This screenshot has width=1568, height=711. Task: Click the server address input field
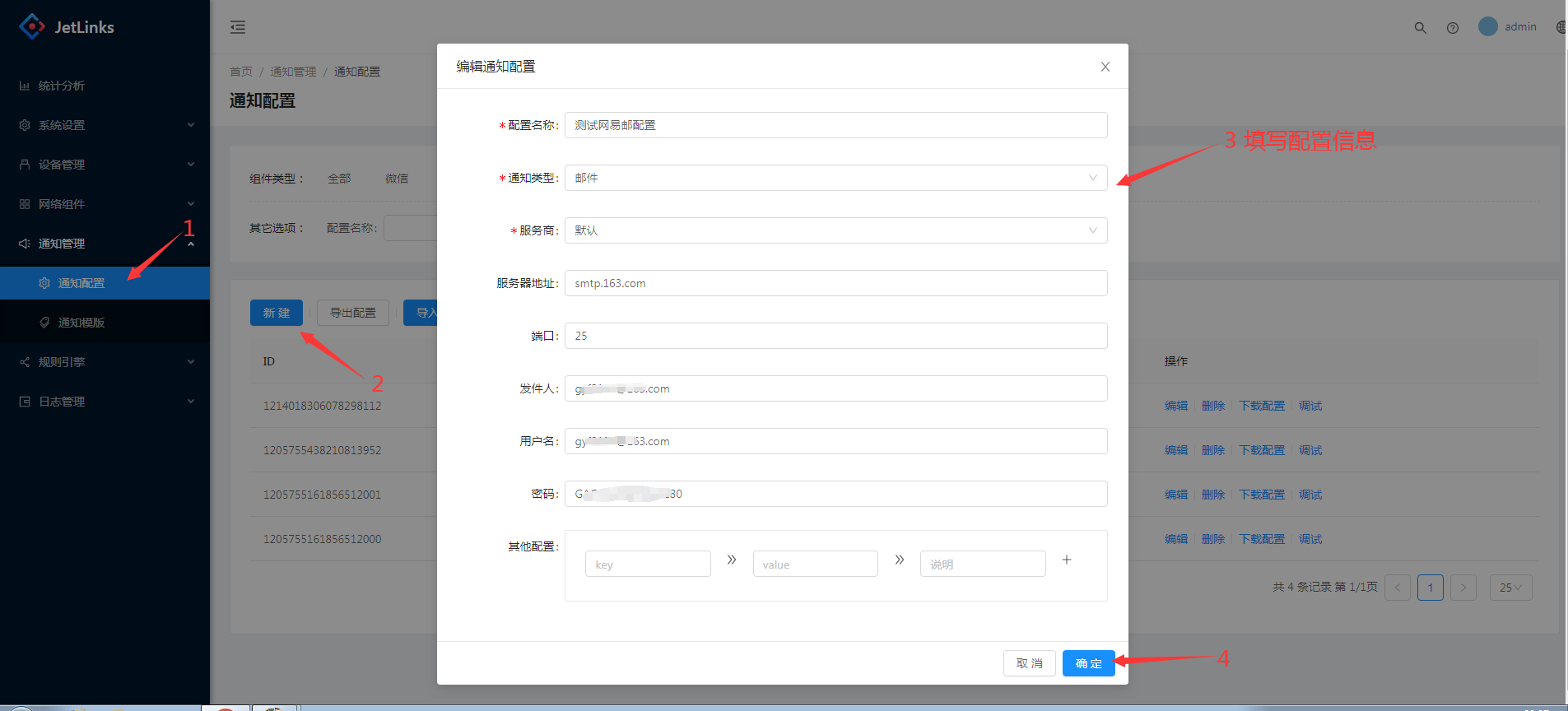(x=835, y=283)
